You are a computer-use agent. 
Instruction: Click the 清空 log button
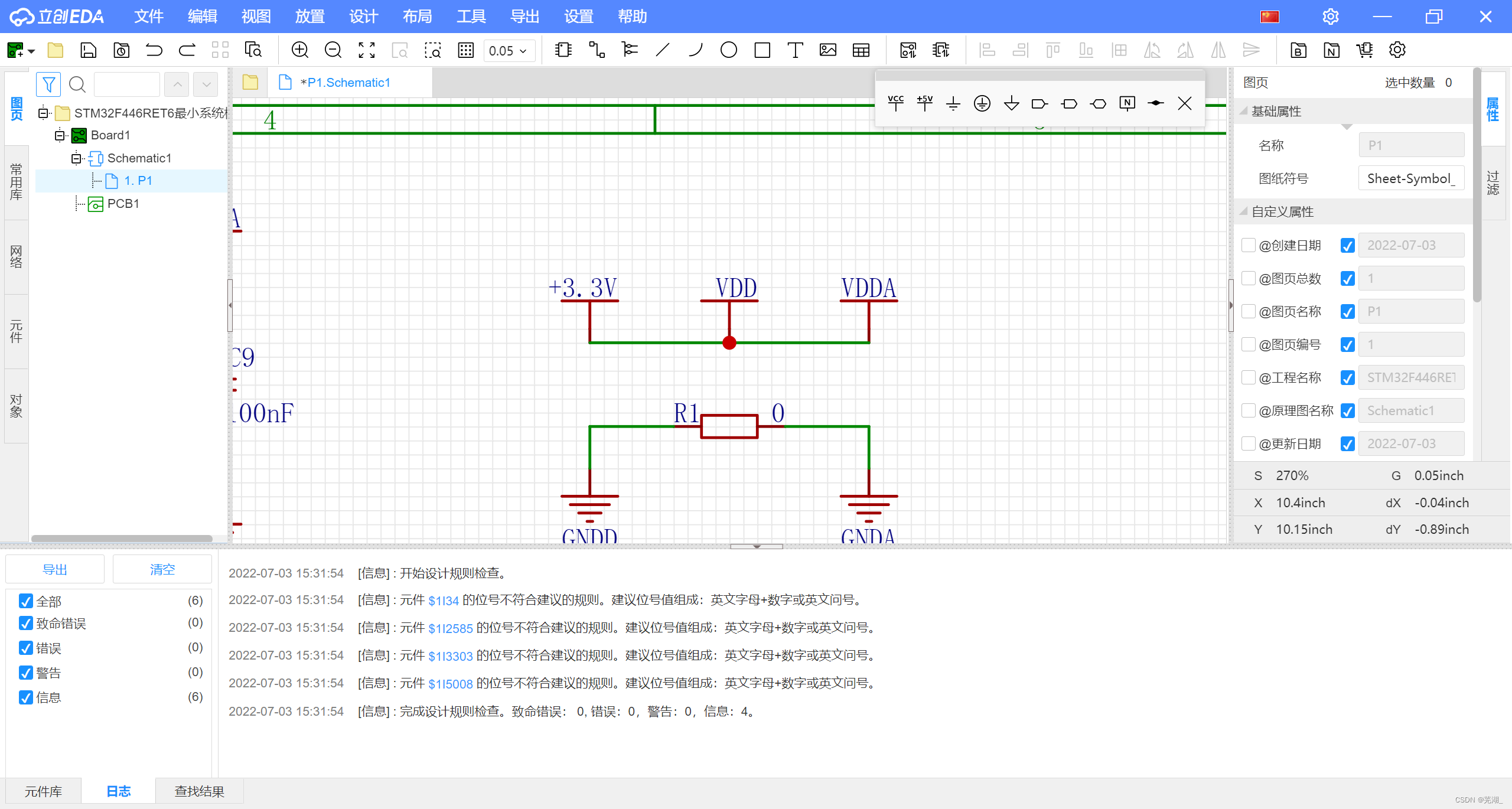pyautogui.click(x=162, y=569)
